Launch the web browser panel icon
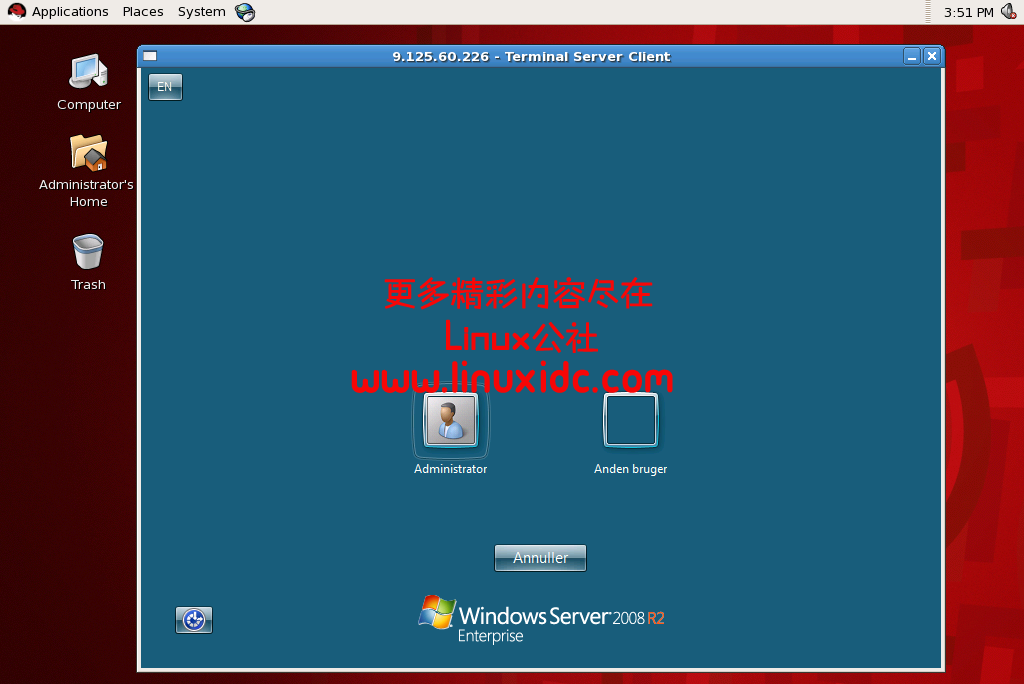This screenshot has height=684, width=1024. coord(245,12)
